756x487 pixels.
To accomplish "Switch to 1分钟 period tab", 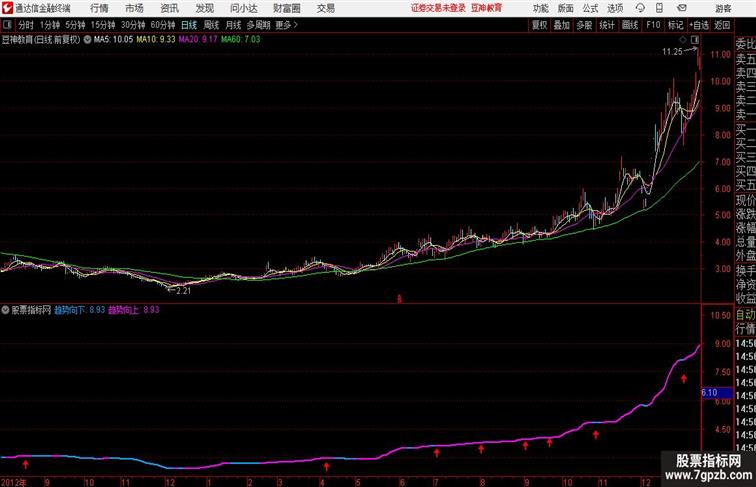I will [50, 25].
